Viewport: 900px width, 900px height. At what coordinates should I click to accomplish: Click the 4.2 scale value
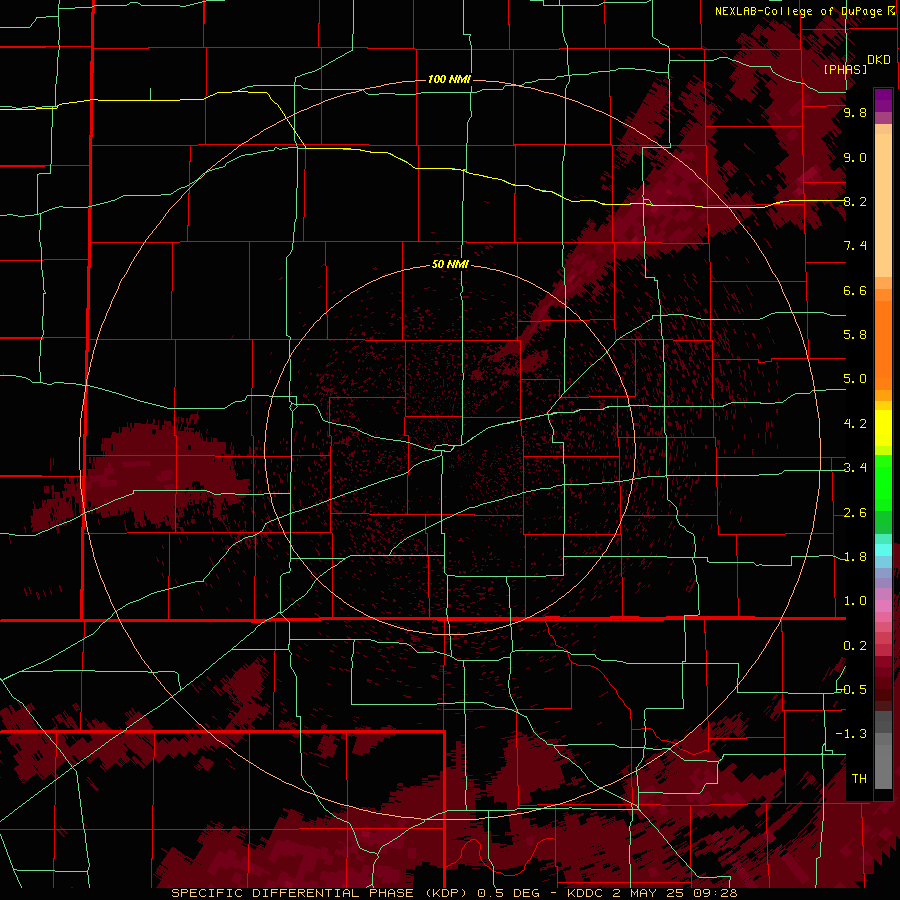[x=855, y=424]
